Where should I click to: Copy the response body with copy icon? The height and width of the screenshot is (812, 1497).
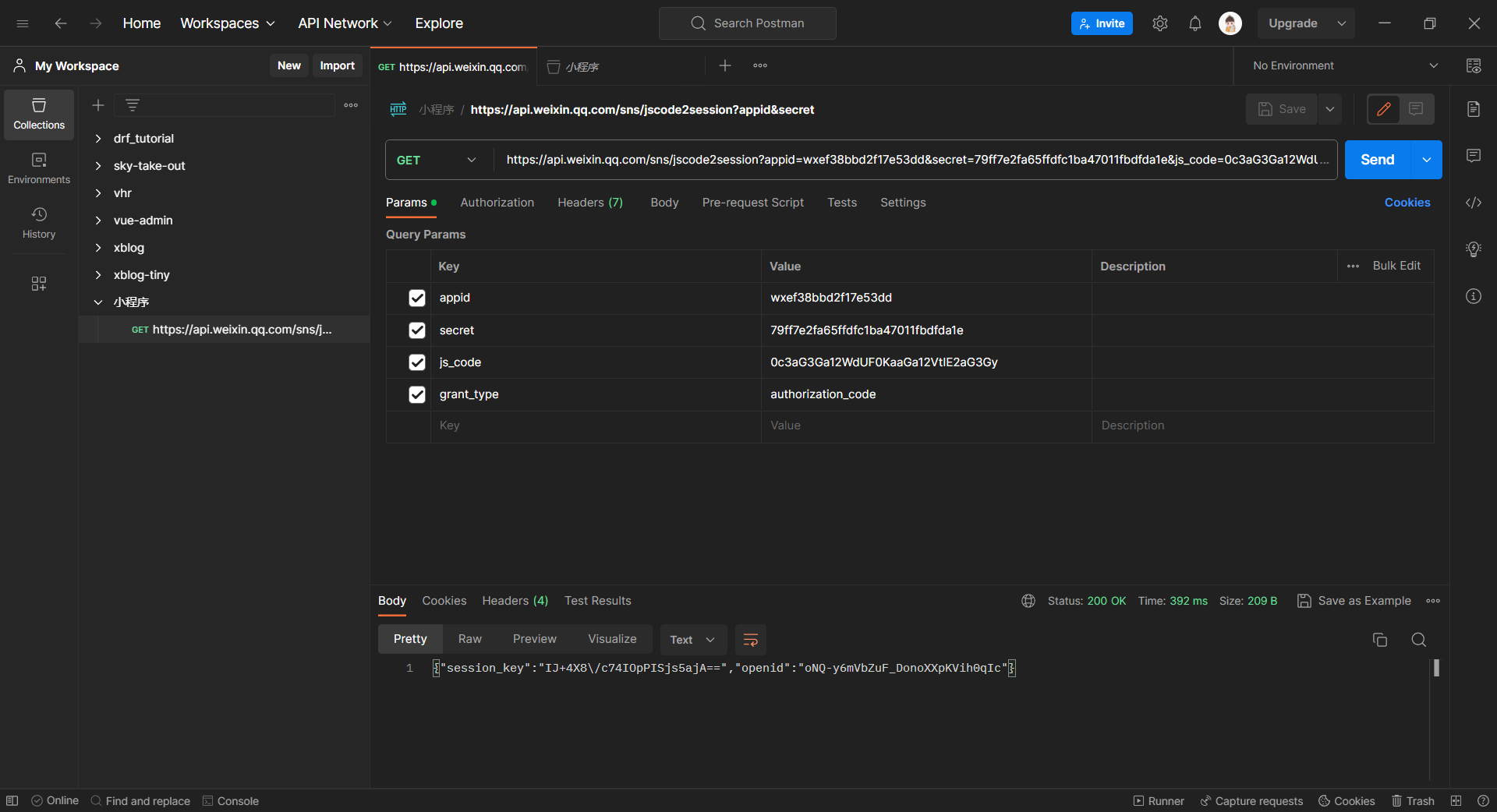point(1379,640)
